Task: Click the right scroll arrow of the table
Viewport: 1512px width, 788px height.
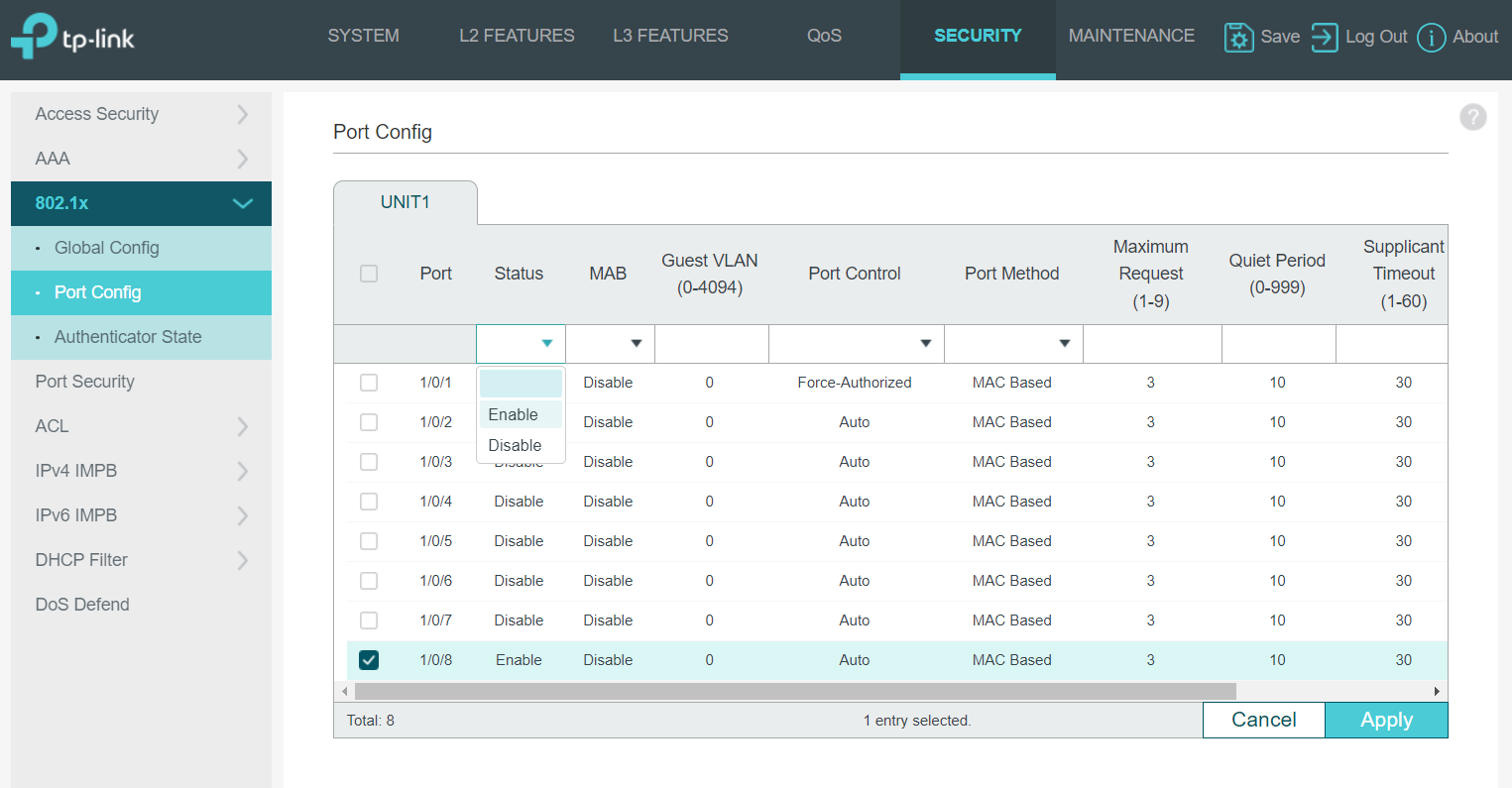Action: 1437,691
